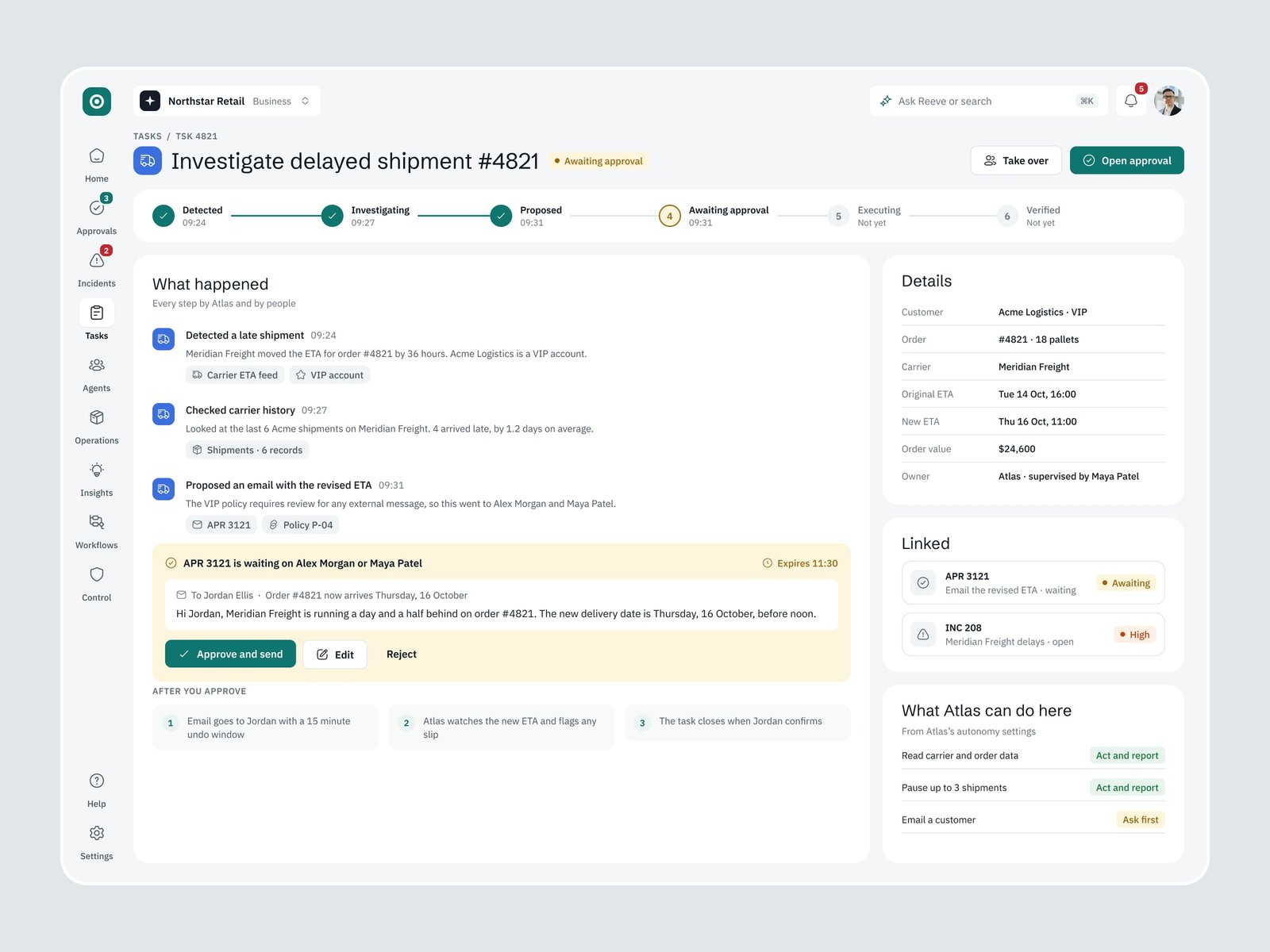This screenshot has height=952, width=1270.
Task: Open the VIP account chip
Action: (329, 375)
